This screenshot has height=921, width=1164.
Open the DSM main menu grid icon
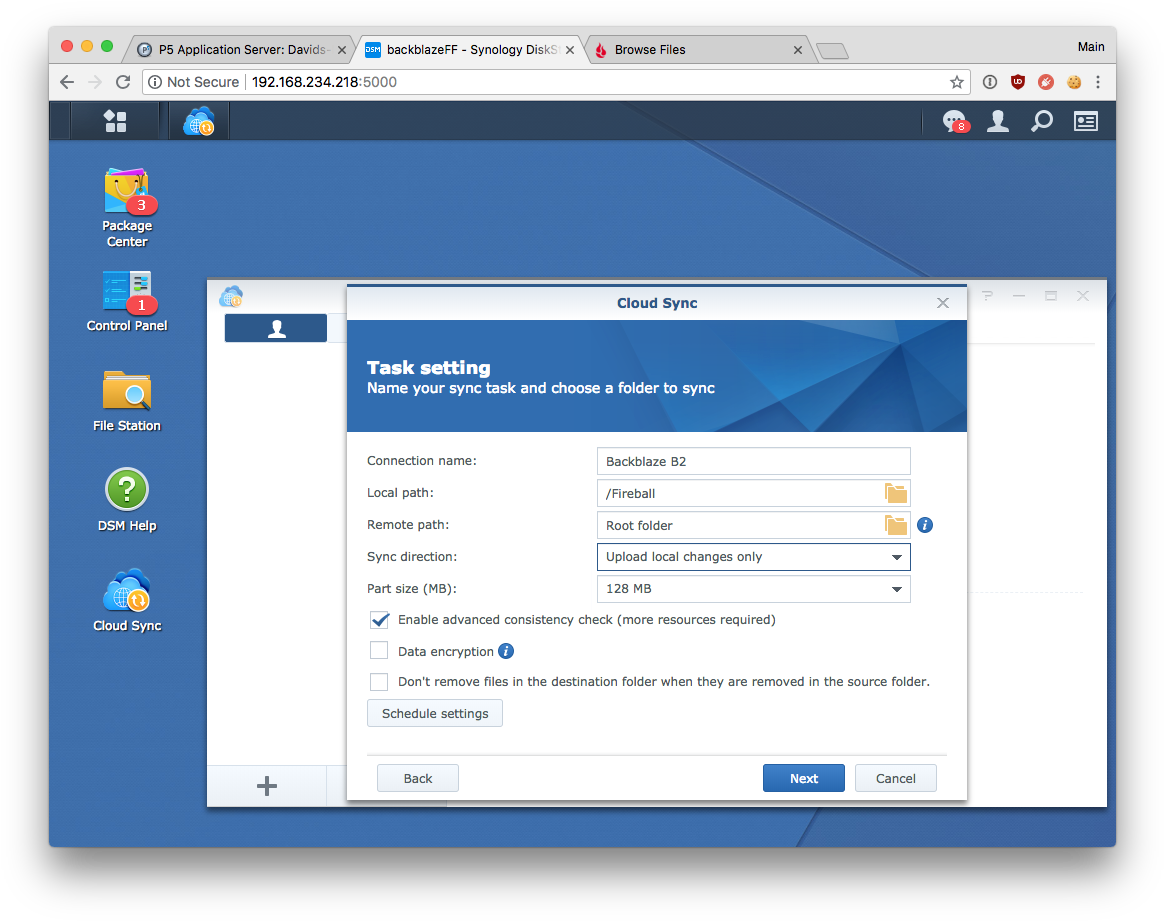coord(115,121)
